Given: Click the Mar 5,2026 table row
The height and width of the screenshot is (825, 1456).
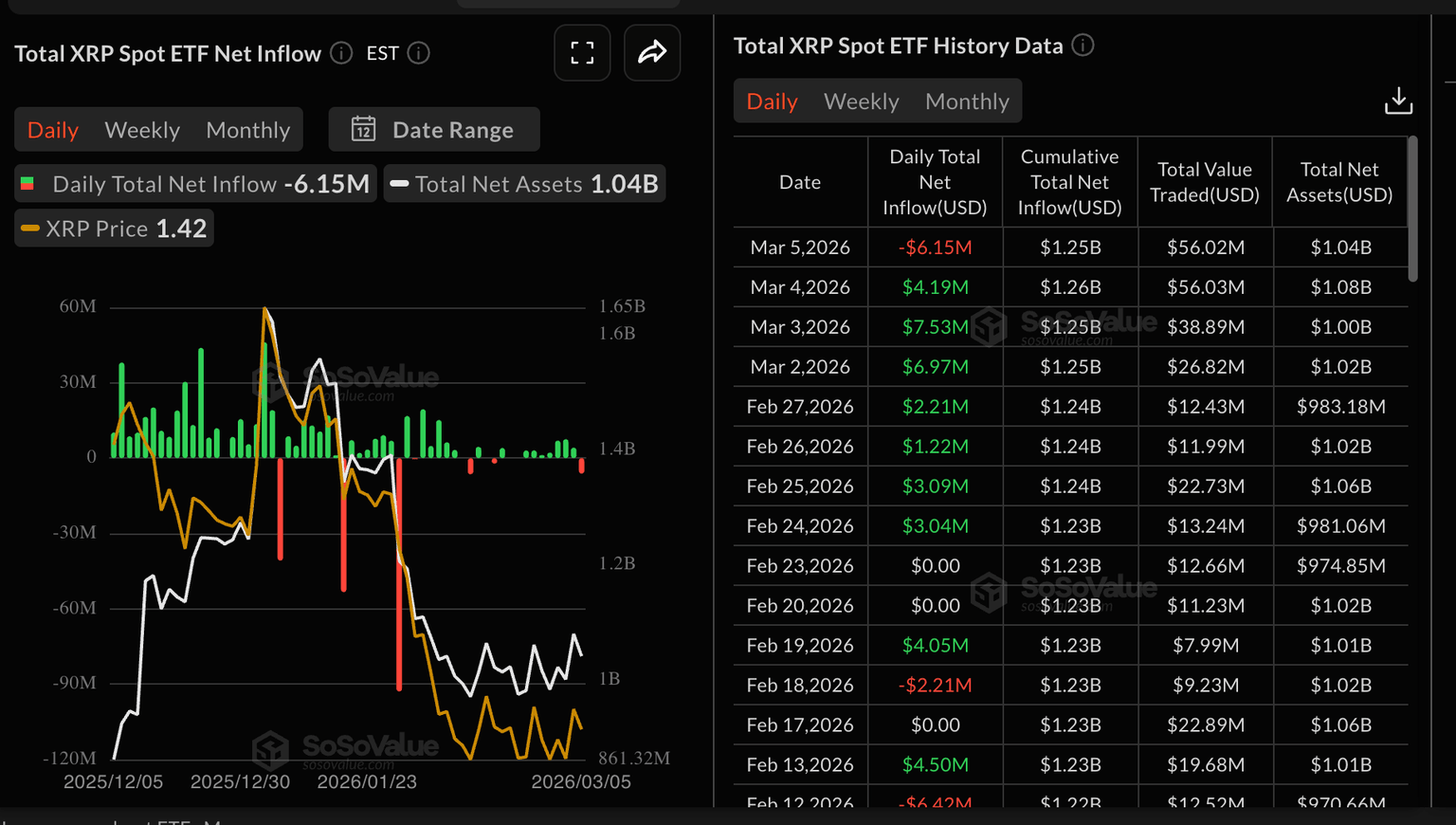Looking at the screenshot, I should 1070,247.
